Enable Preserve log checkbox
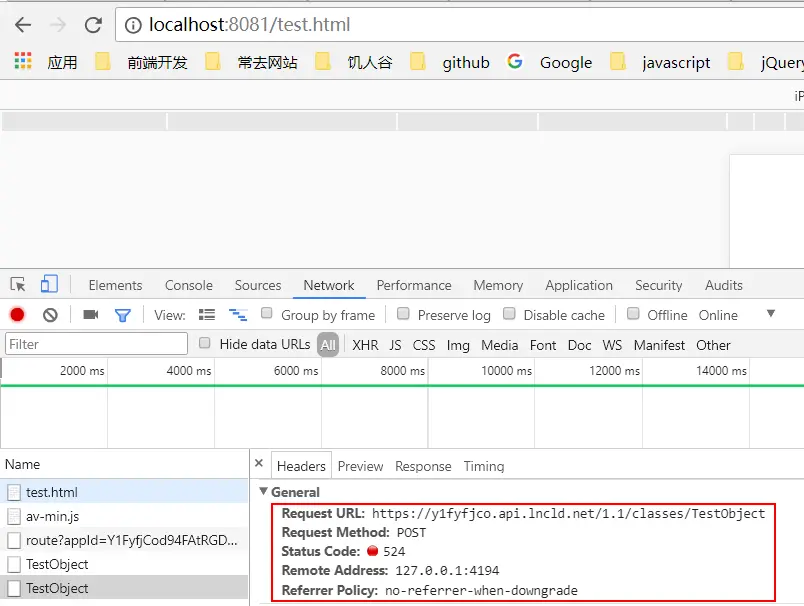 coord(404,313)
